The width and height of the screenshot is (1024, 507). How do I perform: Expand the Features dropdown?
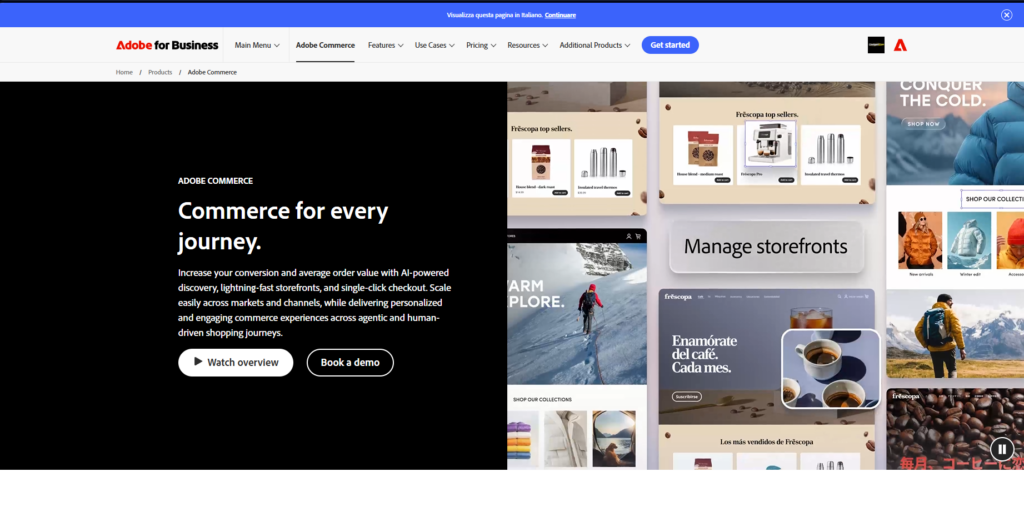point(385,45)
